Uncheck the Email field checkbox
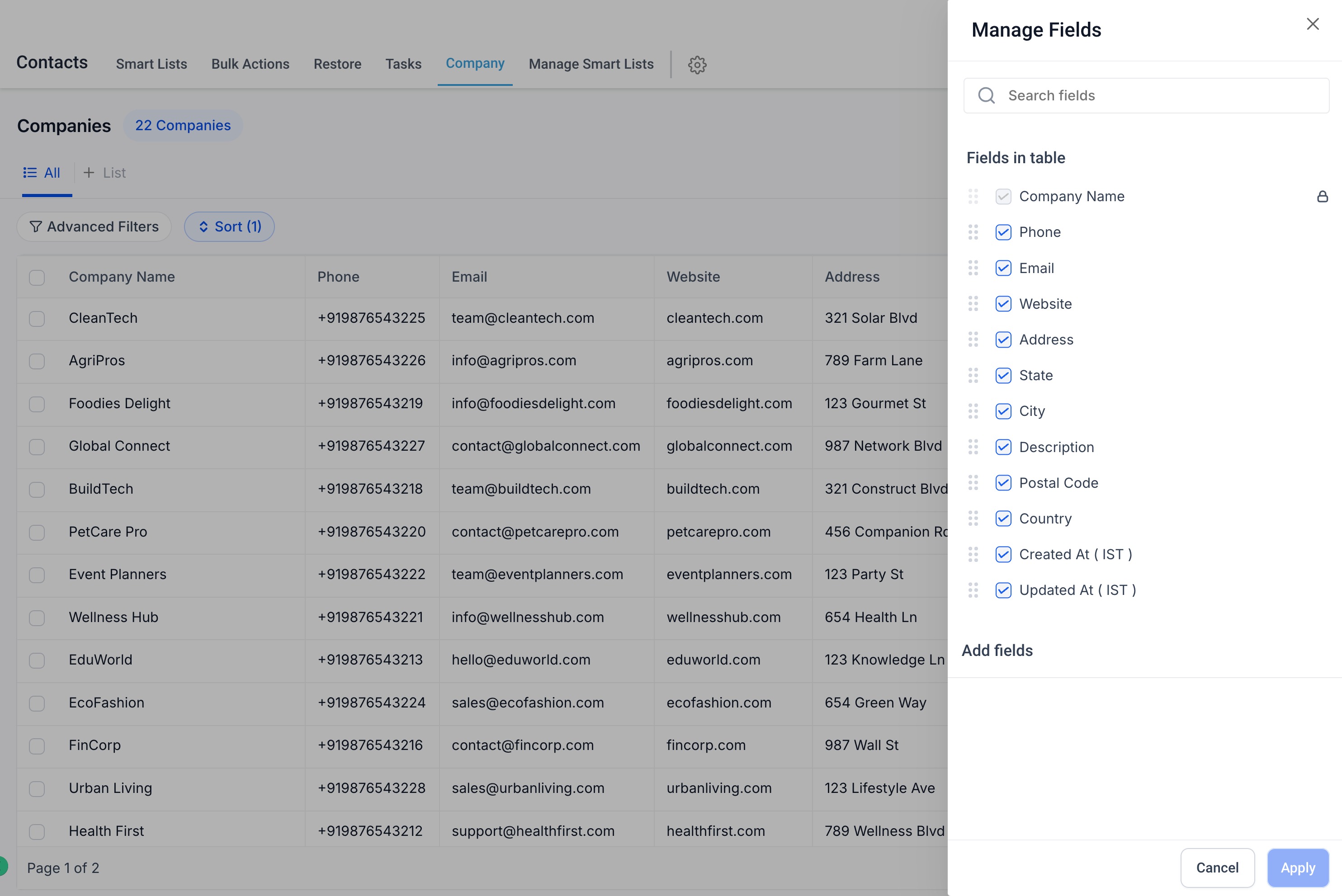This screenshot has width=1342, height=896. 1003,268
